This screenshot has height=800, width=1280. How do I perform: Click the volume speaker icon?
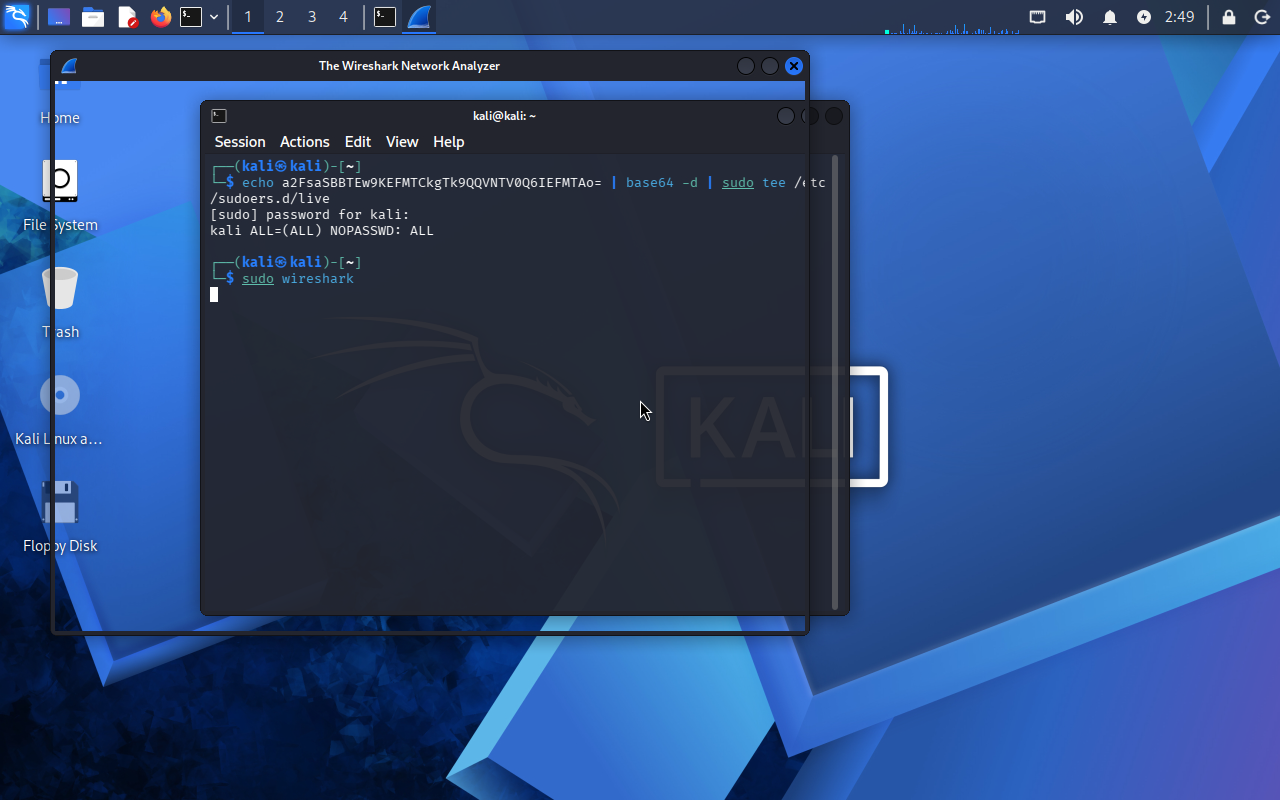[x=1074, y=17]
